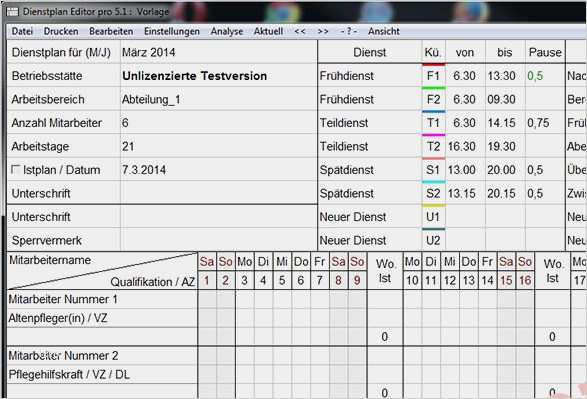Select the T2 Teildienst magenta code cell
The image size is (587, 399).
pos(434,146)
